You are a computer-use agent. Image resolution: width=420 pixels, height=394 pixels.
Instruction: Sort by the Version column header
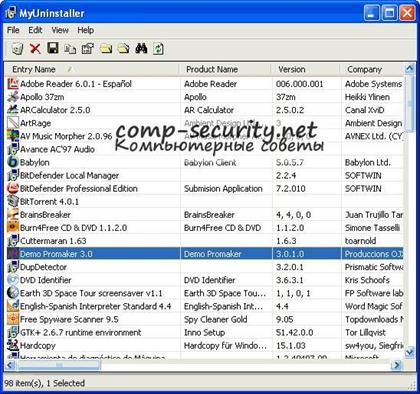(305, 69)
